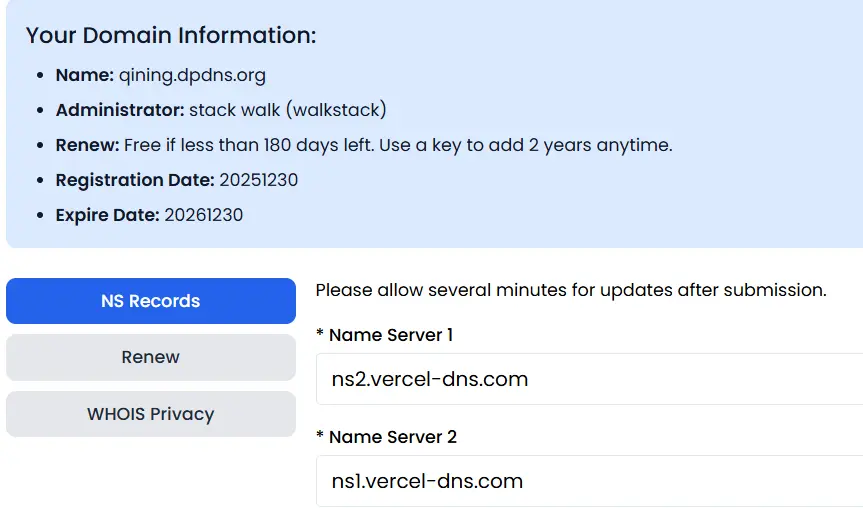Screen dimensions: 863x508
Task: Click the domain name qining.dpdns.org
Action: coord(192,75)
